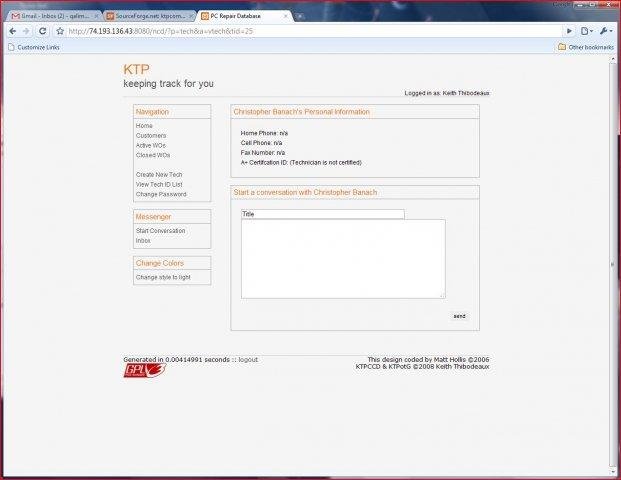Click 'Cell Phone: n/a' text
This screenshot has width=621, height=480.
pos(261,143)
